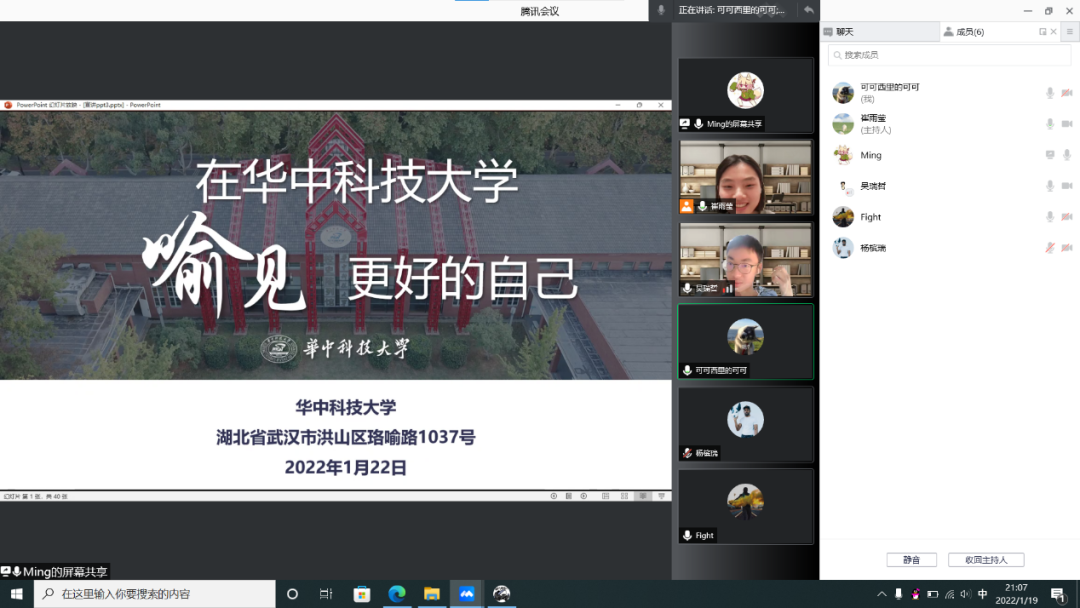Select 崔雨莹's video tile
The image size is (1080, 608).
pyautogui.click(x=745, y=177)
